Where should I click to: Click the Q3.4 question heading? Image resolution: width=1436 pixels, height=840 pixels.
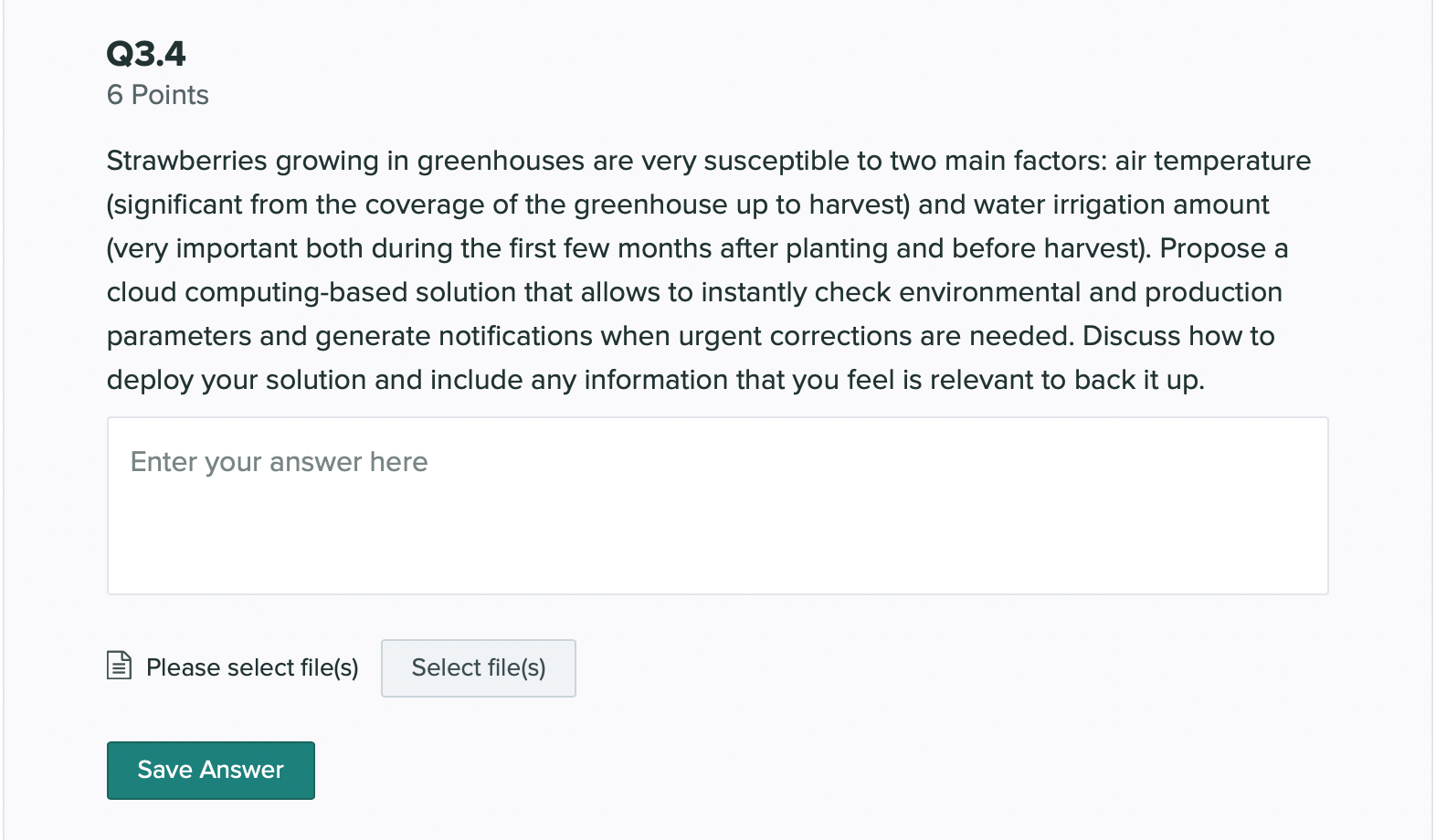click(x=146, y=54)
